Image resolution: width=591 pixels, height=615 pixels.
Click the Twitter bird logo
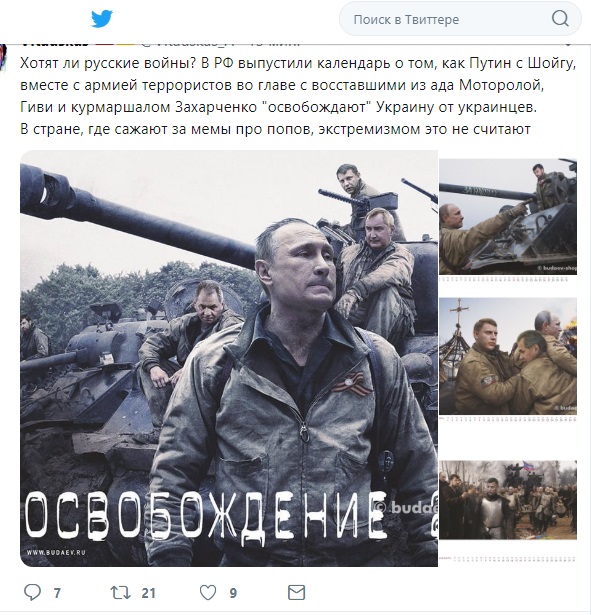[102, 19]
